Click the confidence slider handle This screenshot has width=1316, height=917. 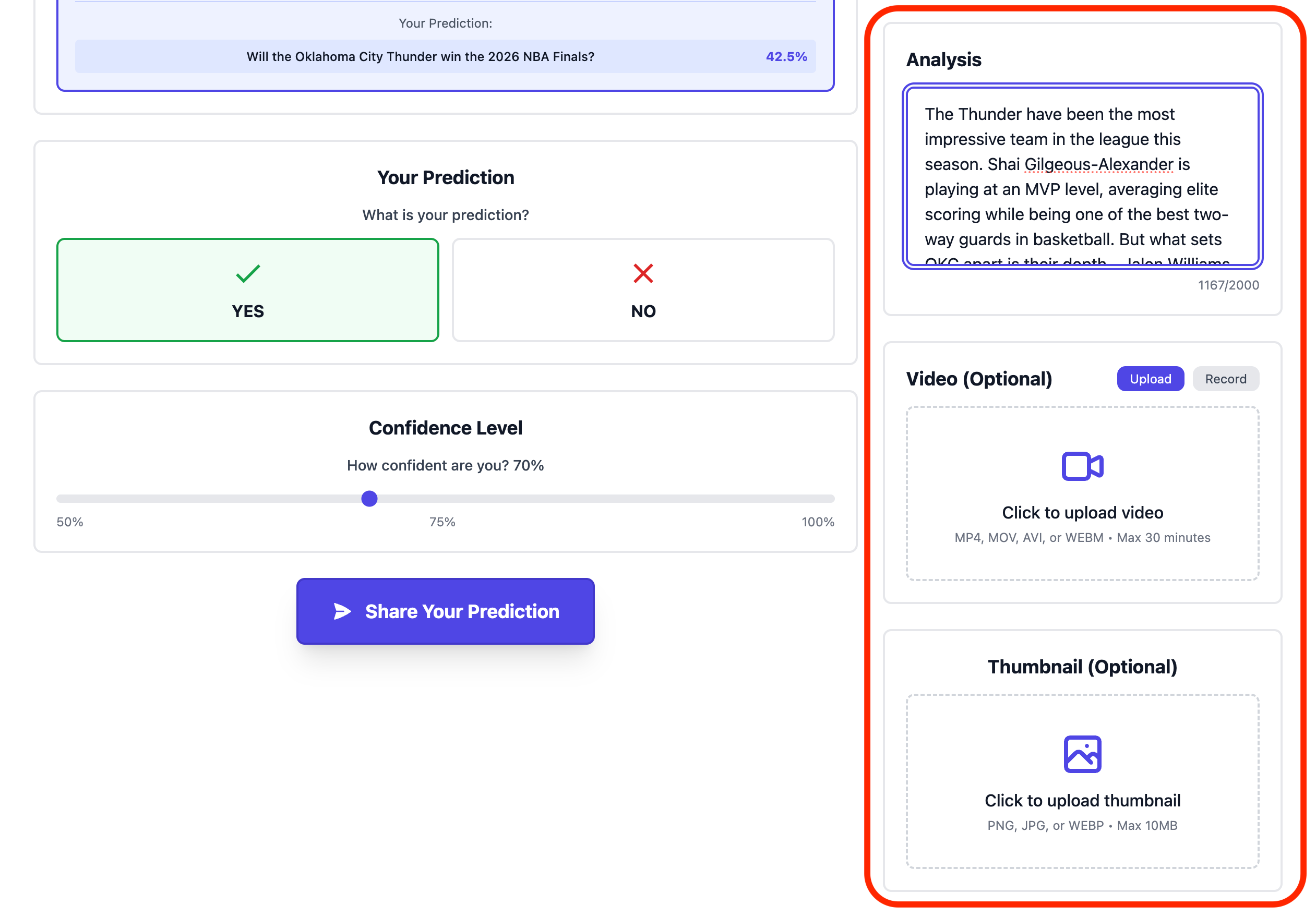click(x=369, y=499)
